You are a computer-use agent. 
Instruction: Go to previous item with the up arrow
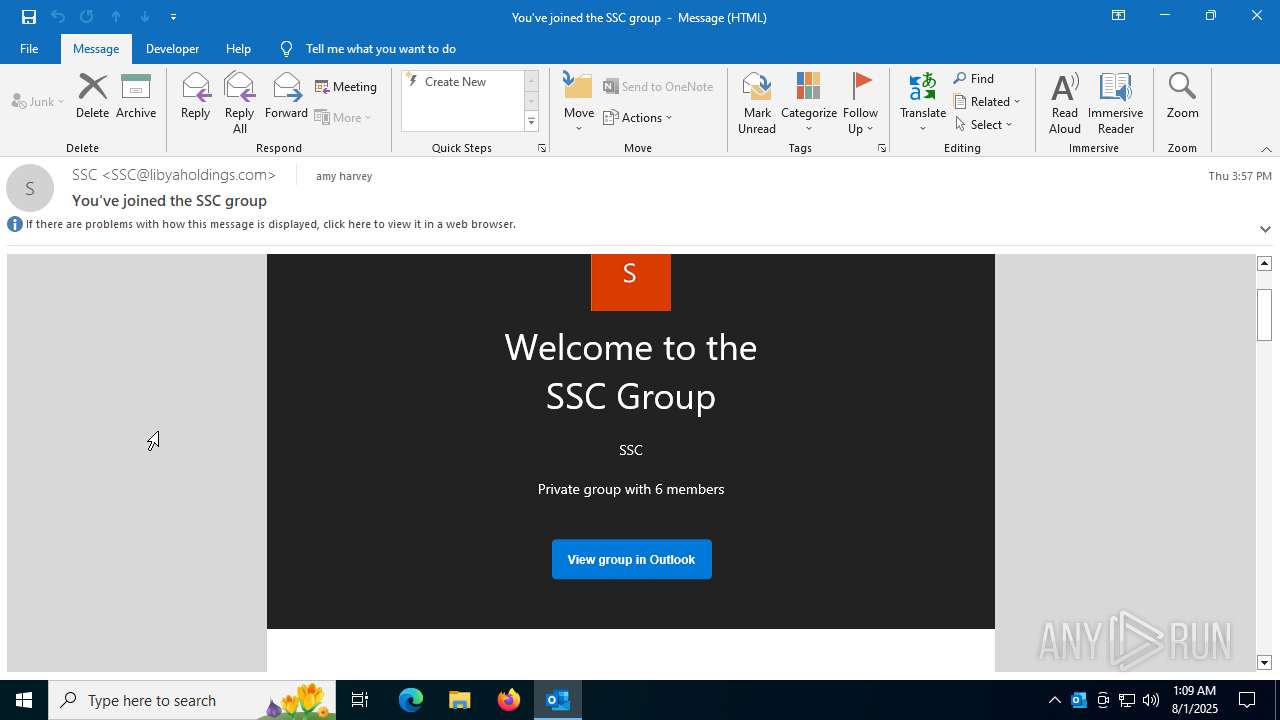[x=116, y=17]
